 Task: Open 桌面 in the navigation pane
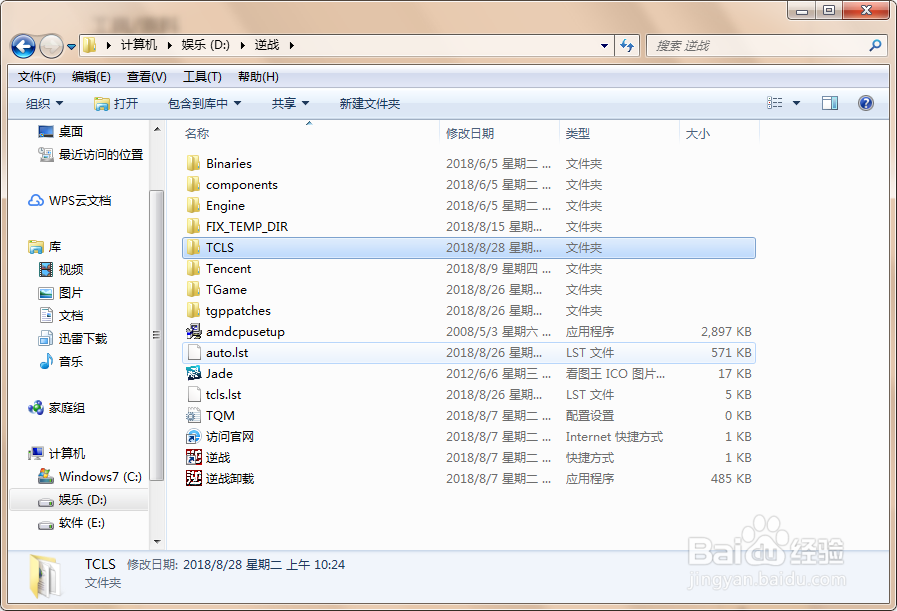coord(71,132)
